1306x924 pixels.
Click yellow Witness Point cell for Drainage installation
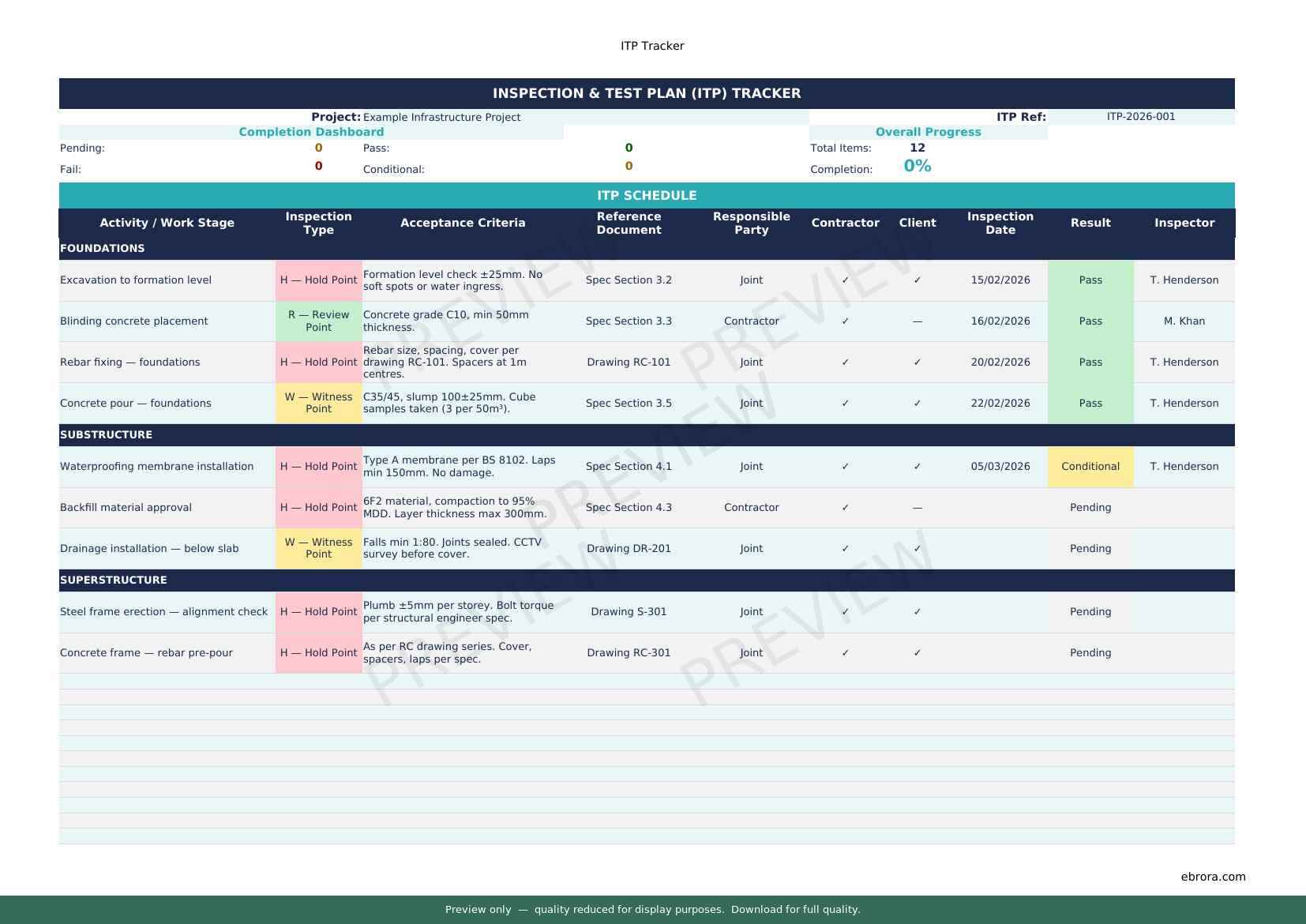[318, 548]
